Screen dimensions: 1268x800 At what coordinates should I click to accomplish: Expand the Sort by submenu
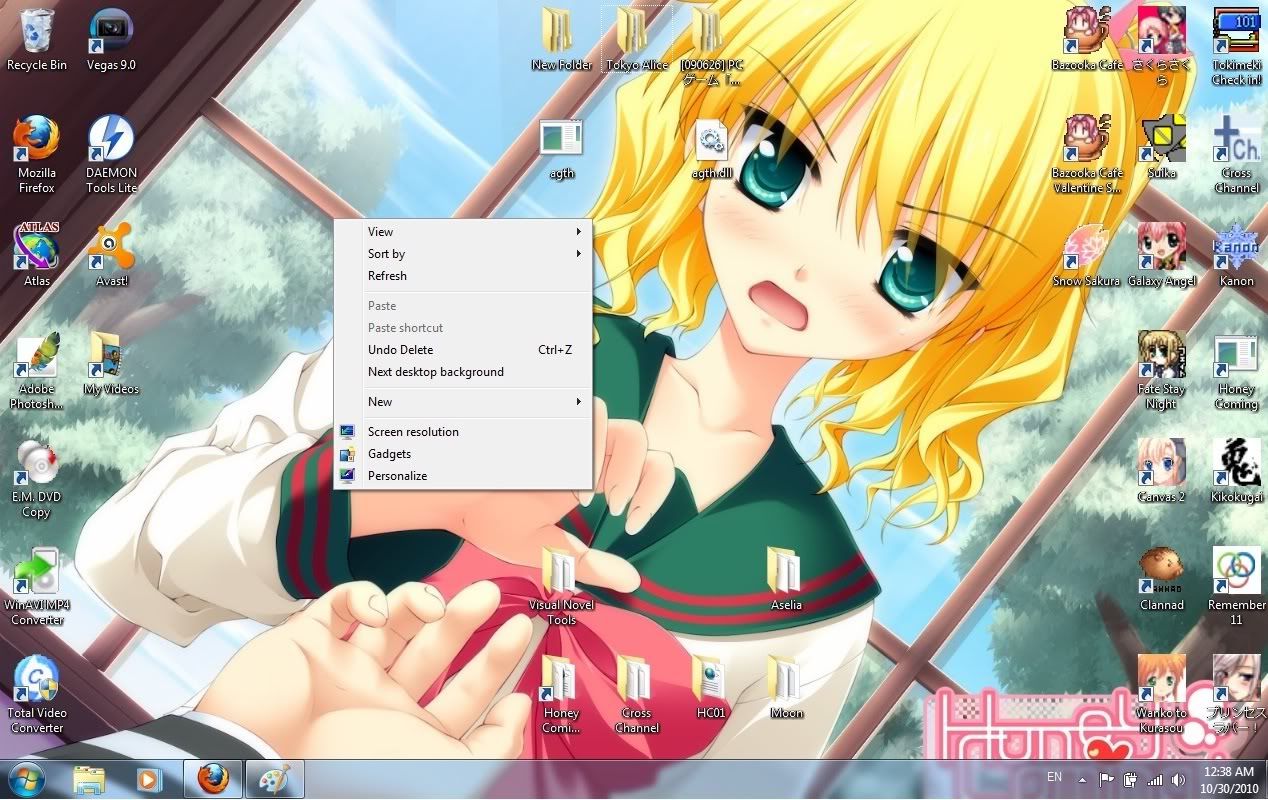[463, 254]
